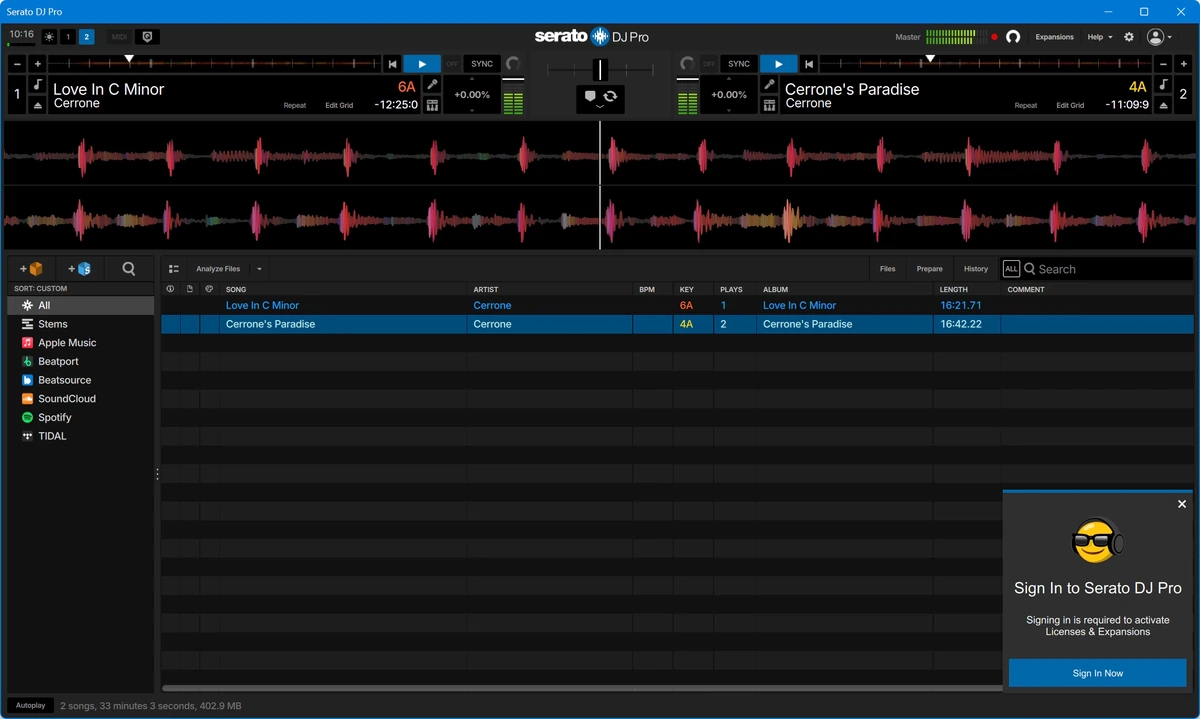The height and width of the screenshot is (719, 1200).
Task: Adjust the crossfader slider
Action: point(600,69)
